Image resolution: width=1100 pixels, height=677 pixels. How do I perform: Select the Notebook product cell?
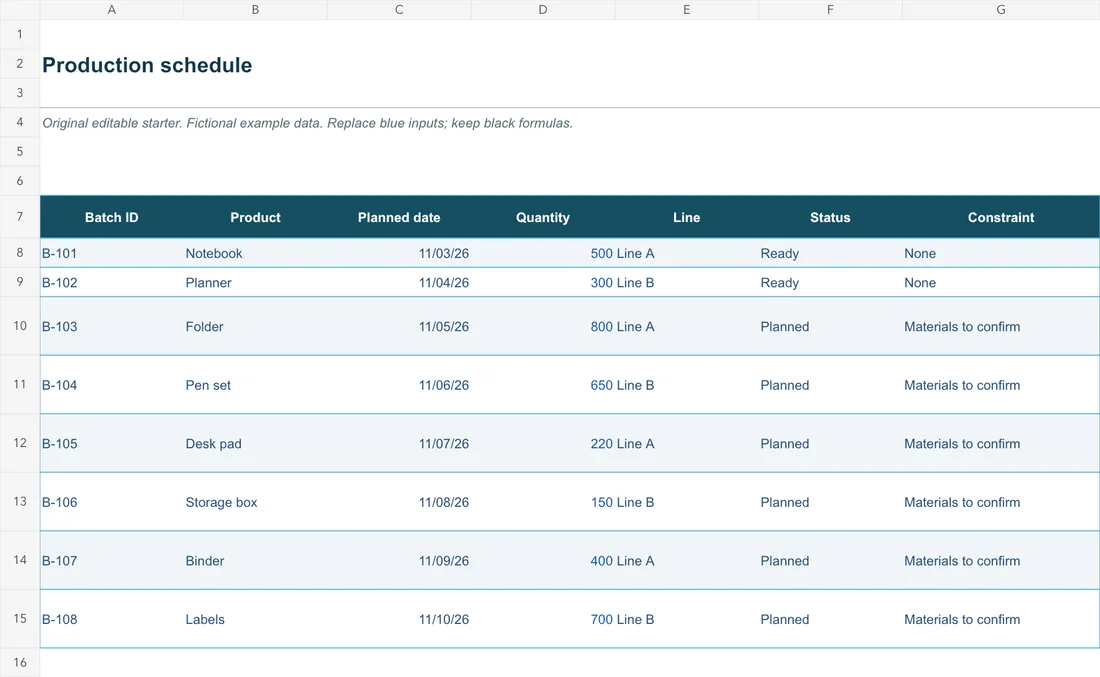click(255, 253)
